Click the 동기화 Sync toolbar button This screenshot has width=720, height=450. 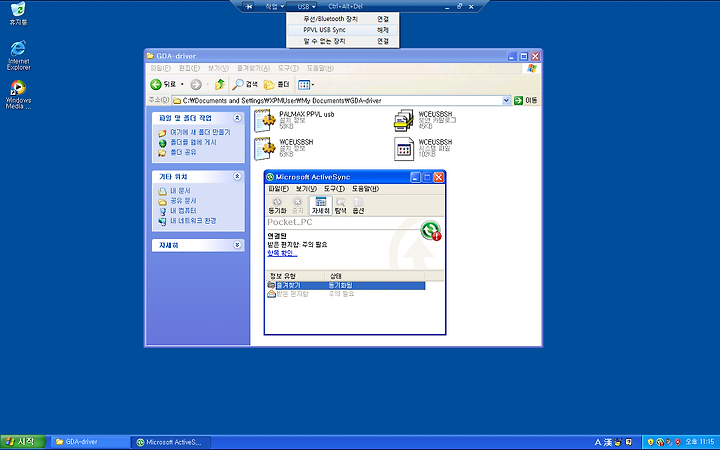(x=277, y=206)
